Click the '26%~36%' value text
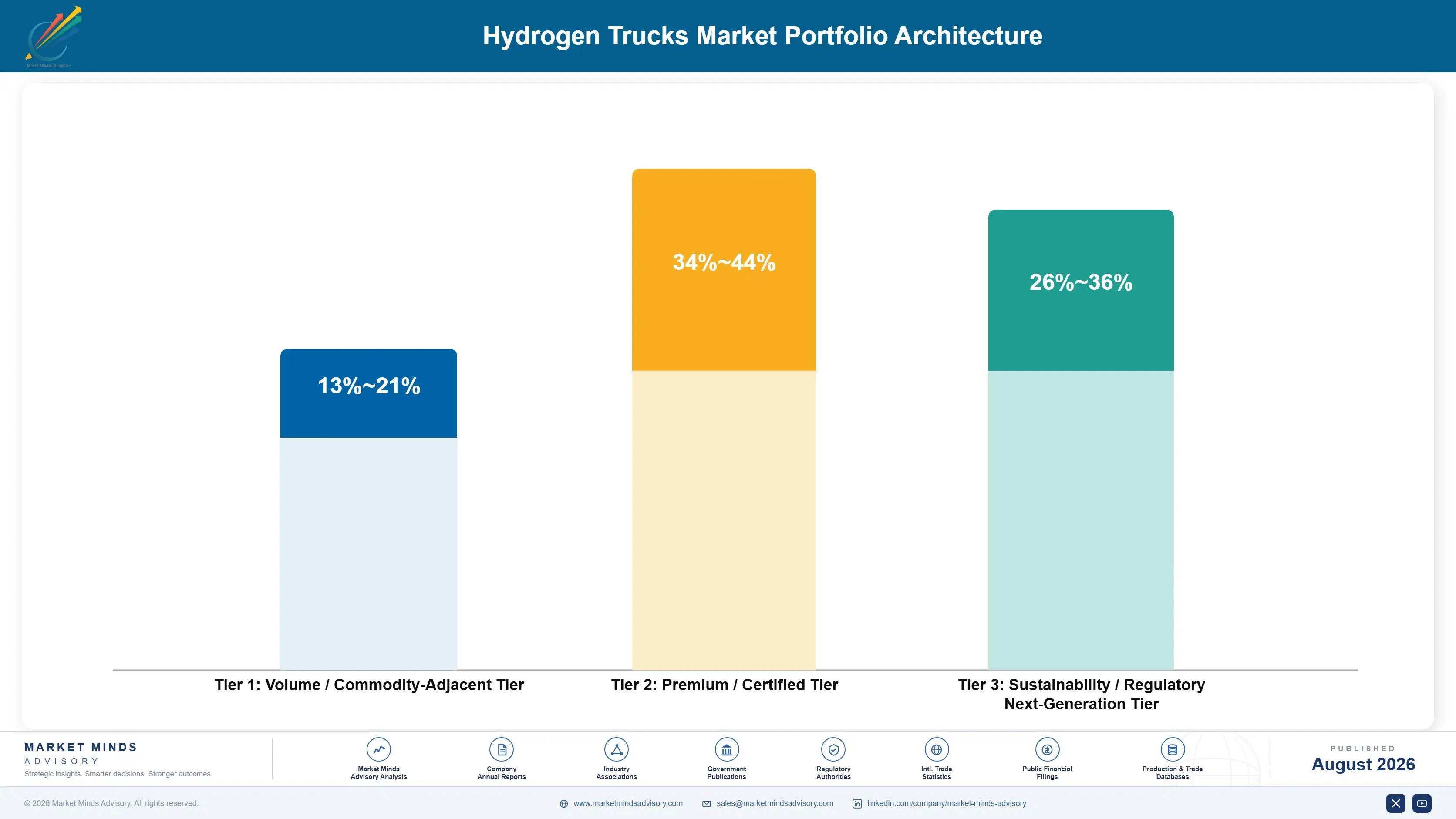This screenshot has width=1456, height=819. (x=1081, y=282)
